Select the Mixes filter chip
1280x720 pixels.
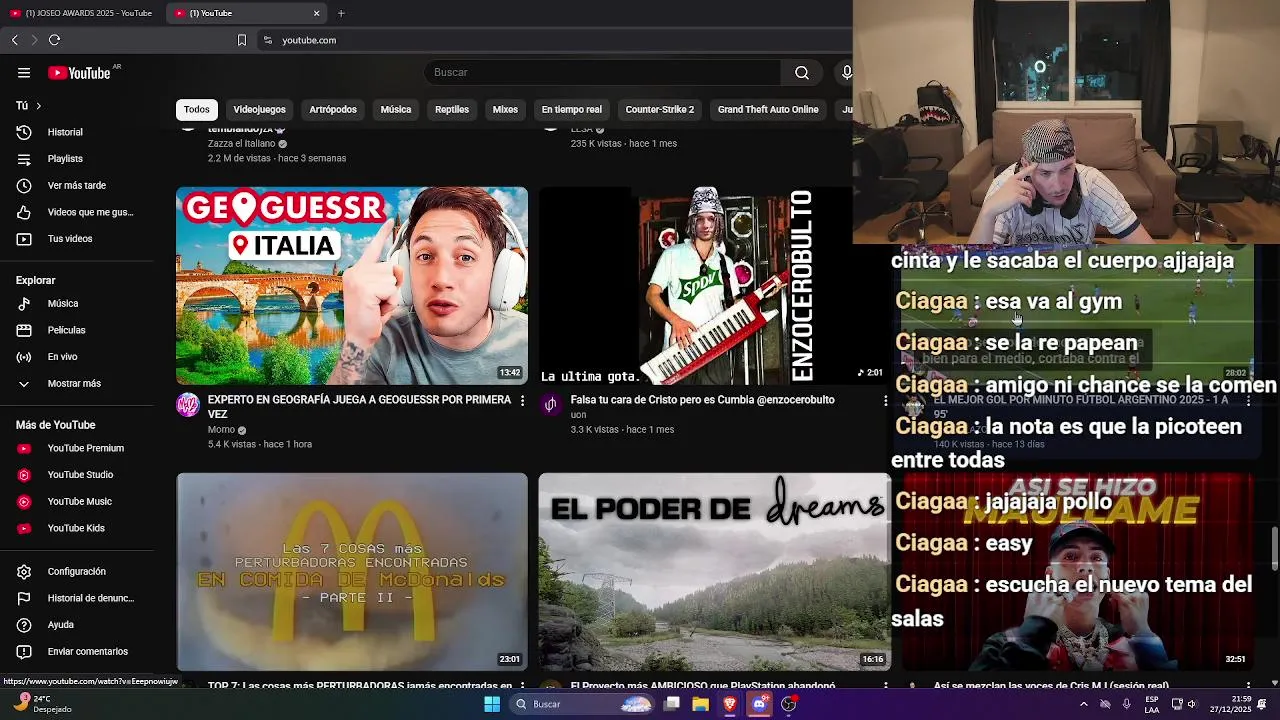point(505,109)
